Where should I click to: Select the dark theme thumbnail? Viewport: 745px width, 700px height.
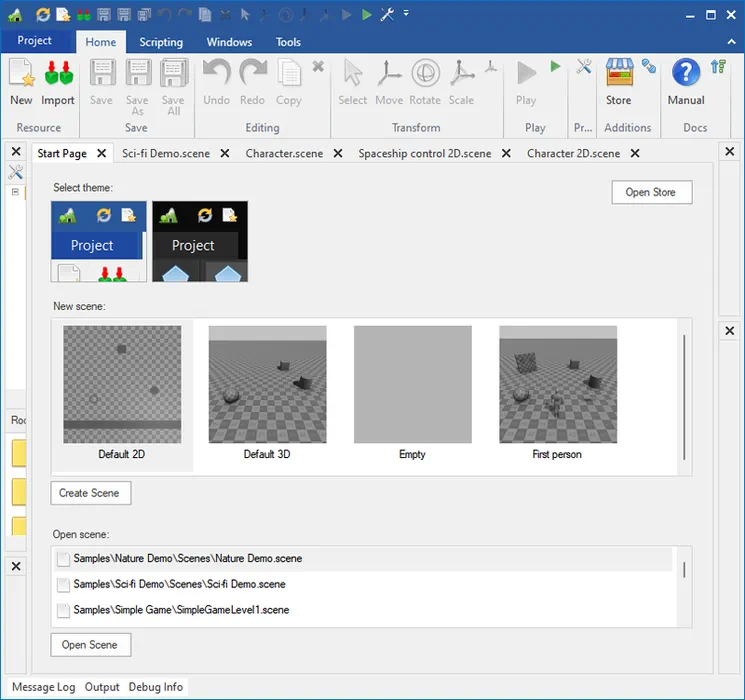point(199,242)
